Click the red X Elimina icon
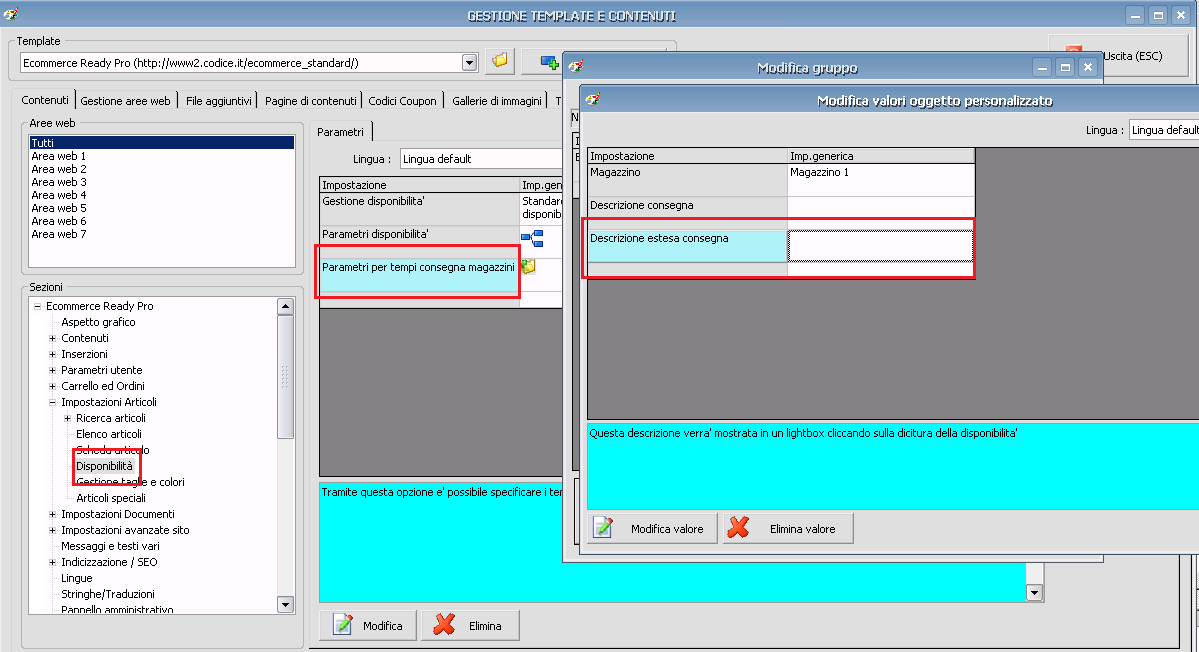Image resolution: width=1199 pixels, height=652 pixels. click(444, 624)
